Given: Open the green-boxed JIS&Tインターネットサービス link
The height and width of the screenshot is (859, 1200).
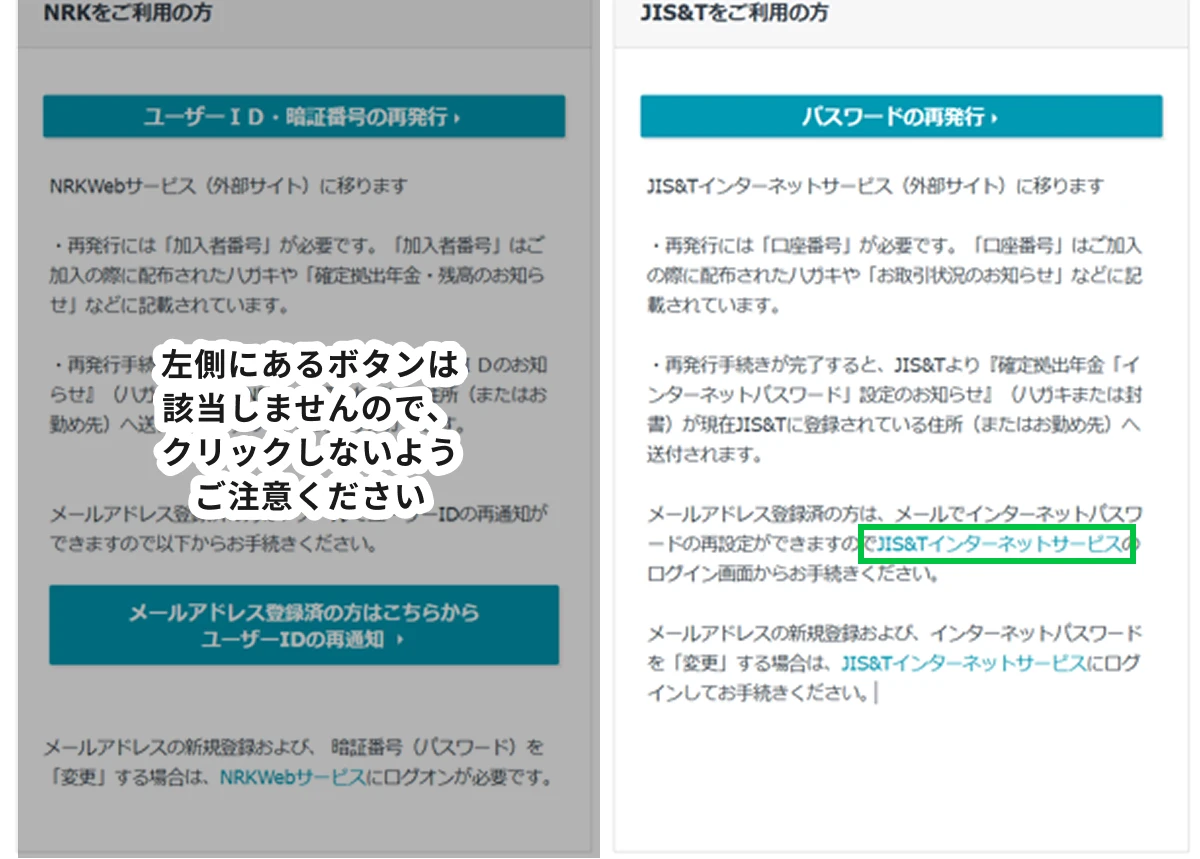Looking at the screenshot, I should pyautogui.click(x=997, y=544).
